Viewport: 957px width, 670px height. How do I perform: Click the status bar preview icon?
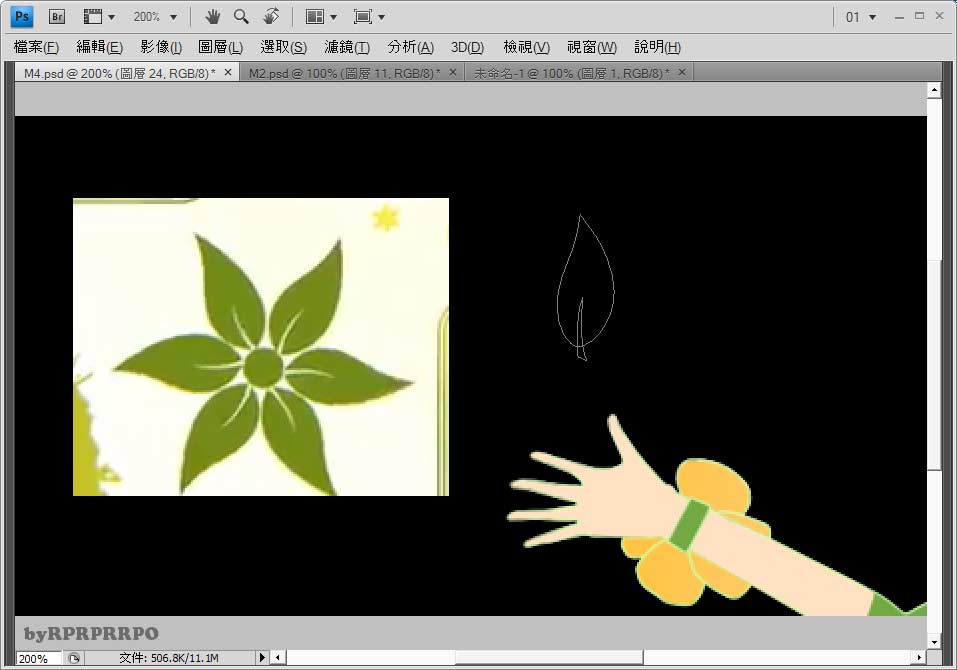74,658
